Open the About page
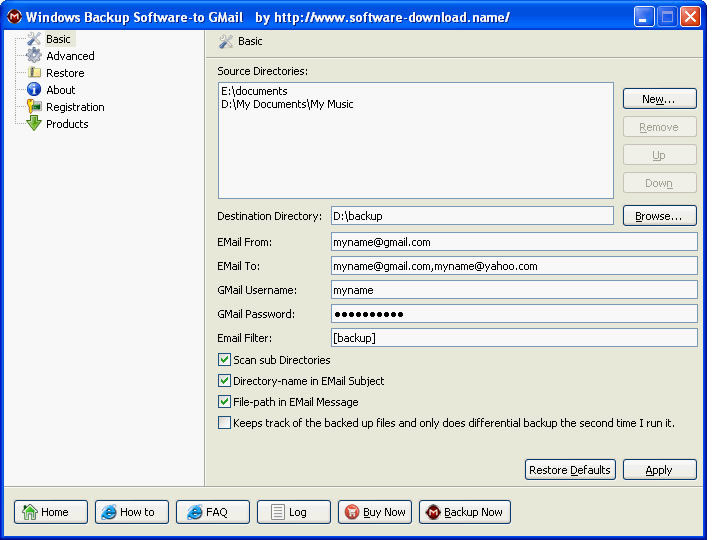The height and width of the screenshot is (540, 720). [61, 90]
